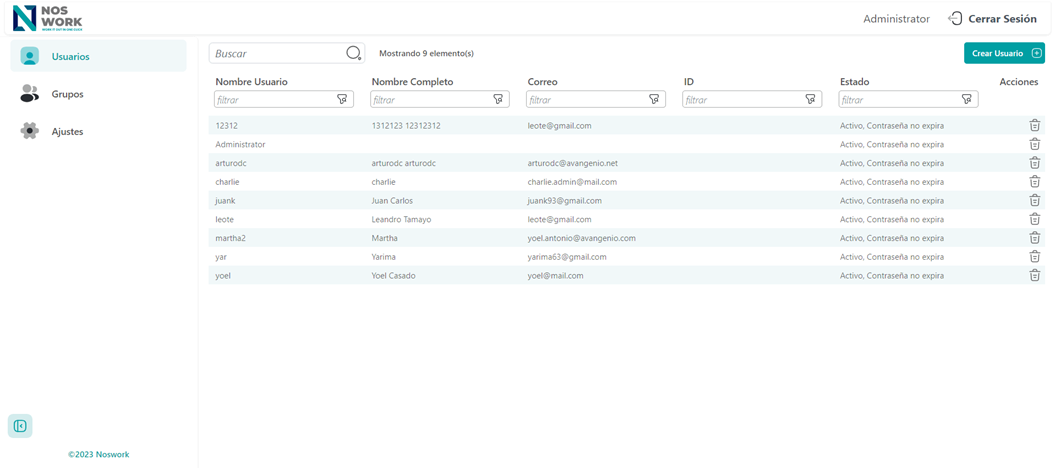Click the Estado column header
The image size is (1055, 468).
tap(854, 82)
